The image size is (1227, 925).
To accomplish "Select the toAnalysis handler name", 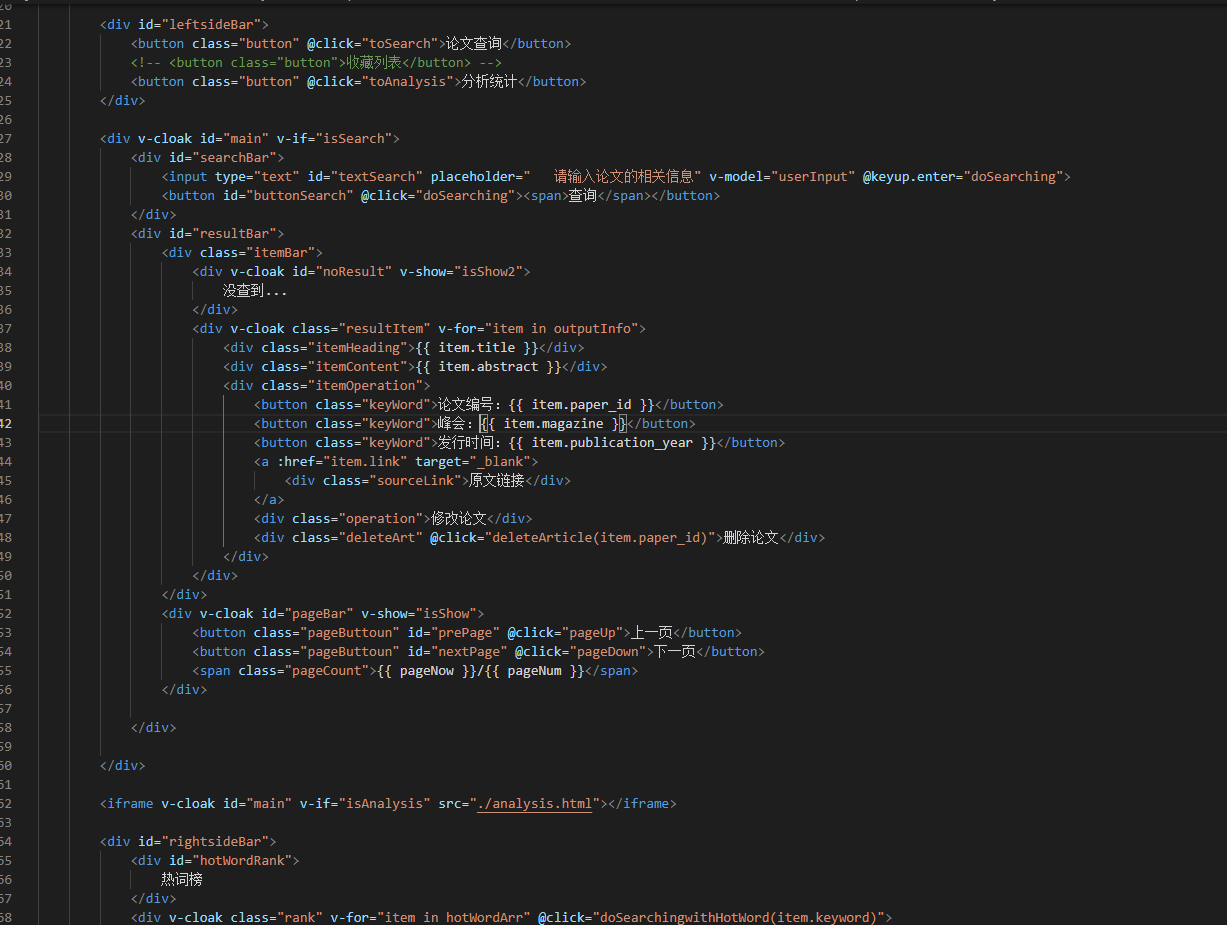I will pos(408,81).
